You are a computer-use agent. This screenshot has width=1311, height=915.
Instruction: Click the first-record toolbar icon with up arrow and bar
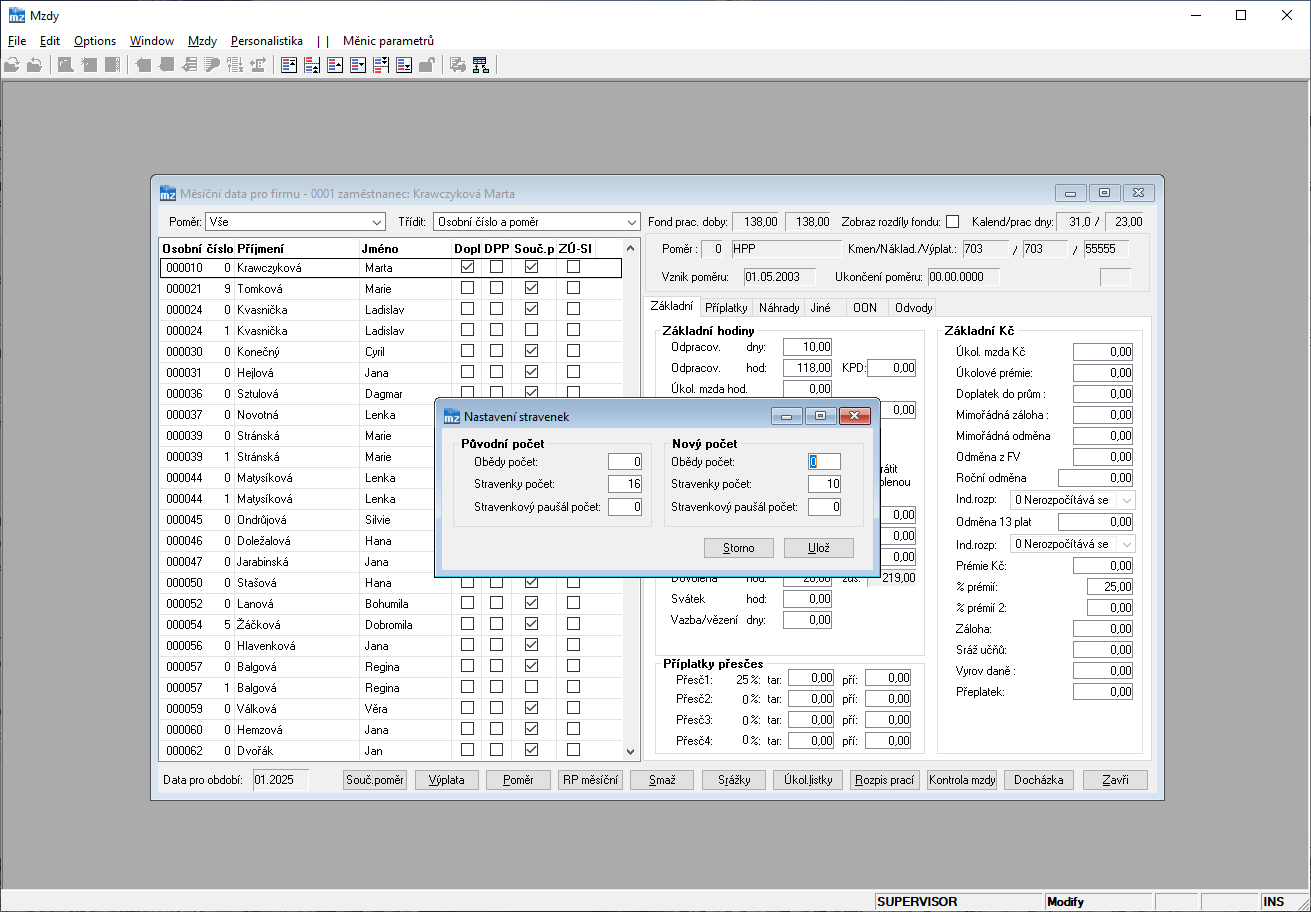click(x=289, y=65)
